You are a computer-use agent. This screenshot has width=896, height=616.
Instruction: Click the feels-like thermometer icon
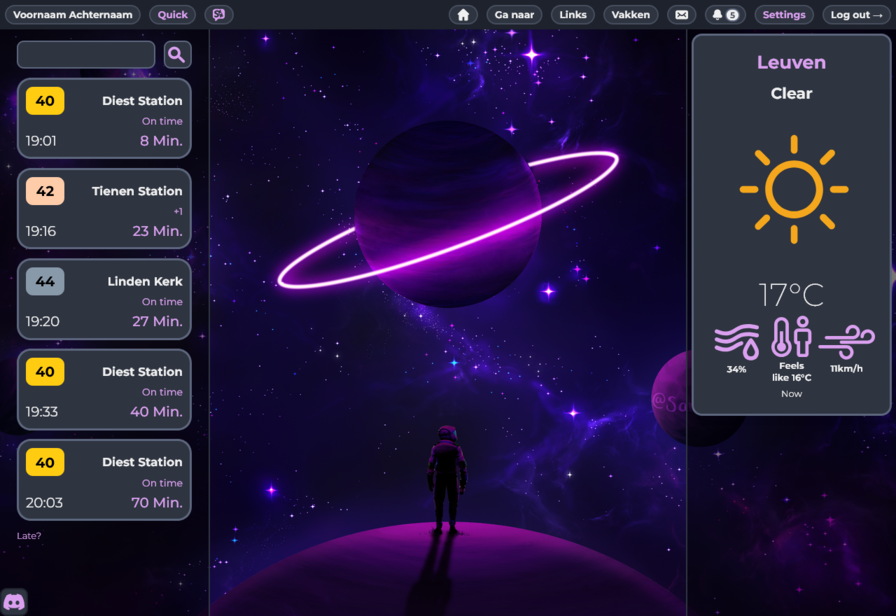tap(790, 337)
